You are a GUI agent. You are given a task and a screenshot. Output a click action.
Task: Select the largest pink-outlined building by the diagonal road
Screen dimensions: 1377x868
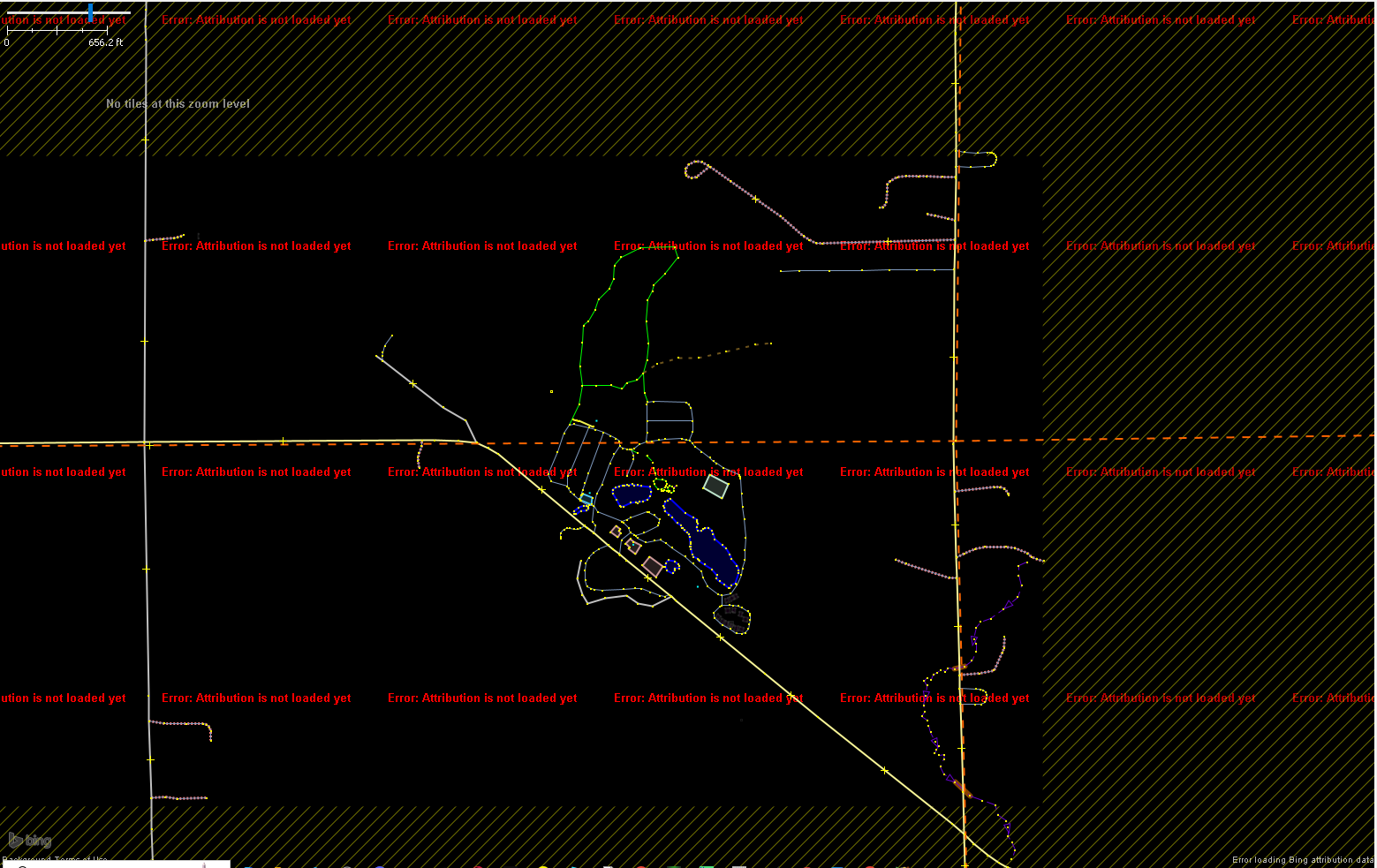[653, 567]
